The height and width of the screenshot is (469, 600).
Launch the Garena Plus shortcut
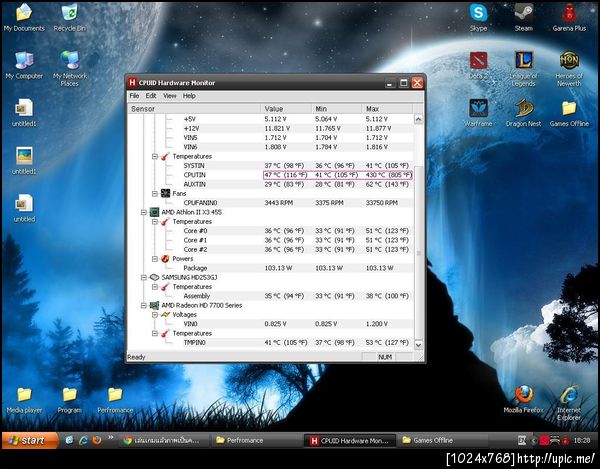(569, 17)
